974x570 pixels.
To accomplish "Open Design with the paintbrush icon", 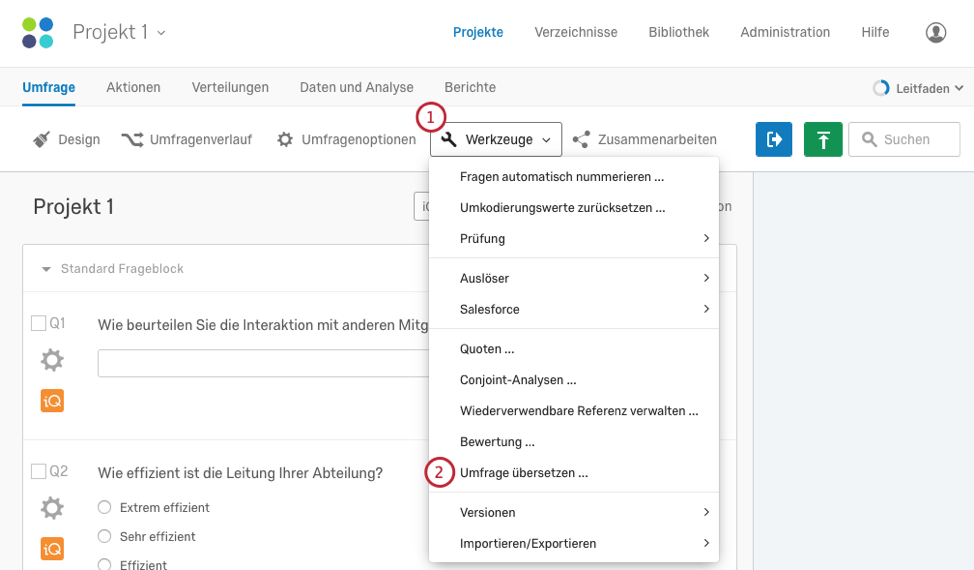I will (x=66, y=140).
